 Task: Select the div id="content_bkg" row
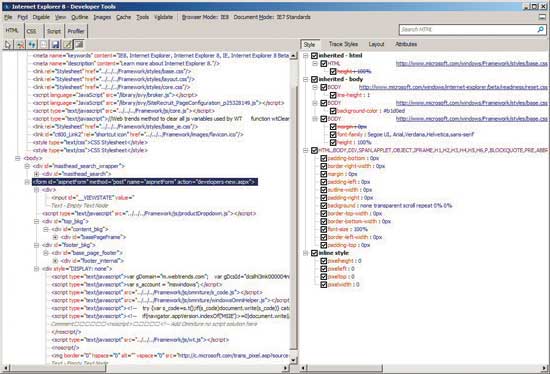pos(80,229)
